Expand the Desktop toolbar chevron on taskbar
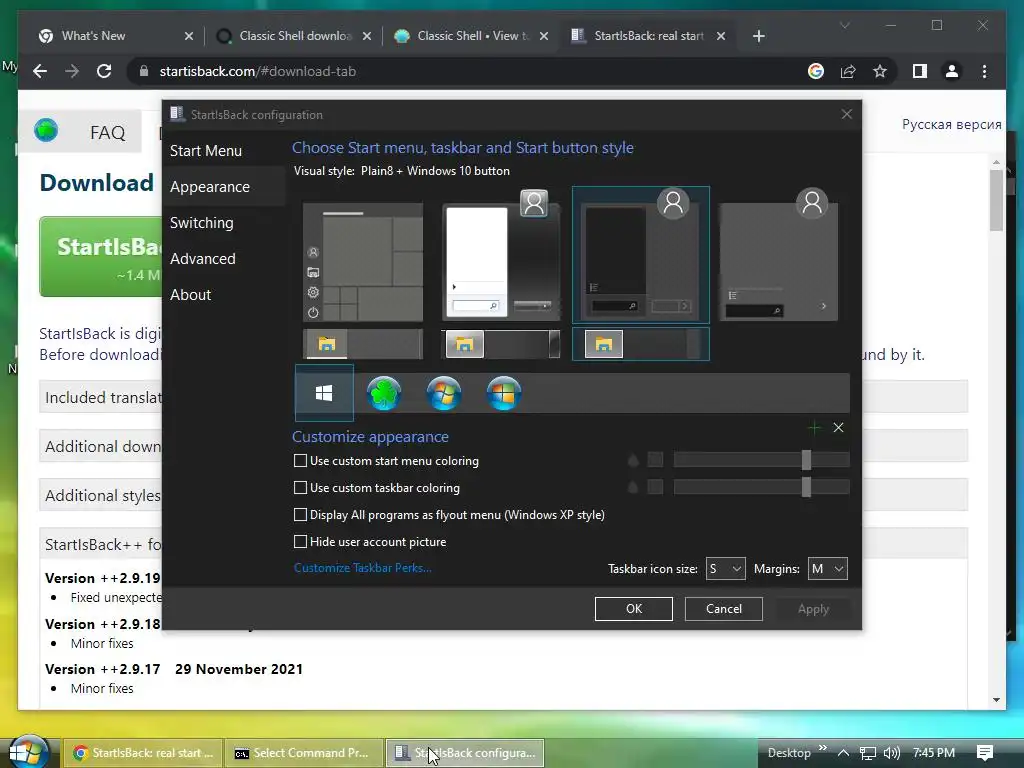This screenshot has width=1024, height=768. [x=822, y=748]
